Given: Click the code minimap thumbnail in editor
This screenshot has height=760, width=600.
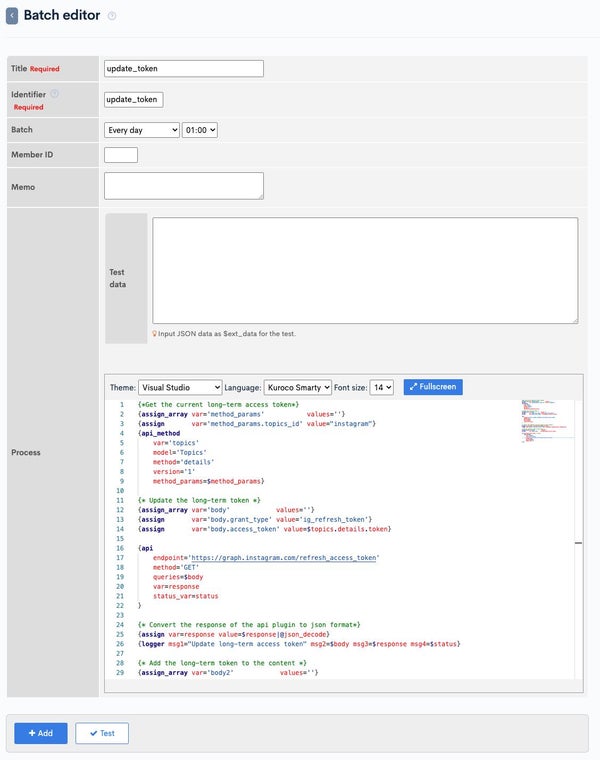Looking at the screenshot, I should 547,421.
